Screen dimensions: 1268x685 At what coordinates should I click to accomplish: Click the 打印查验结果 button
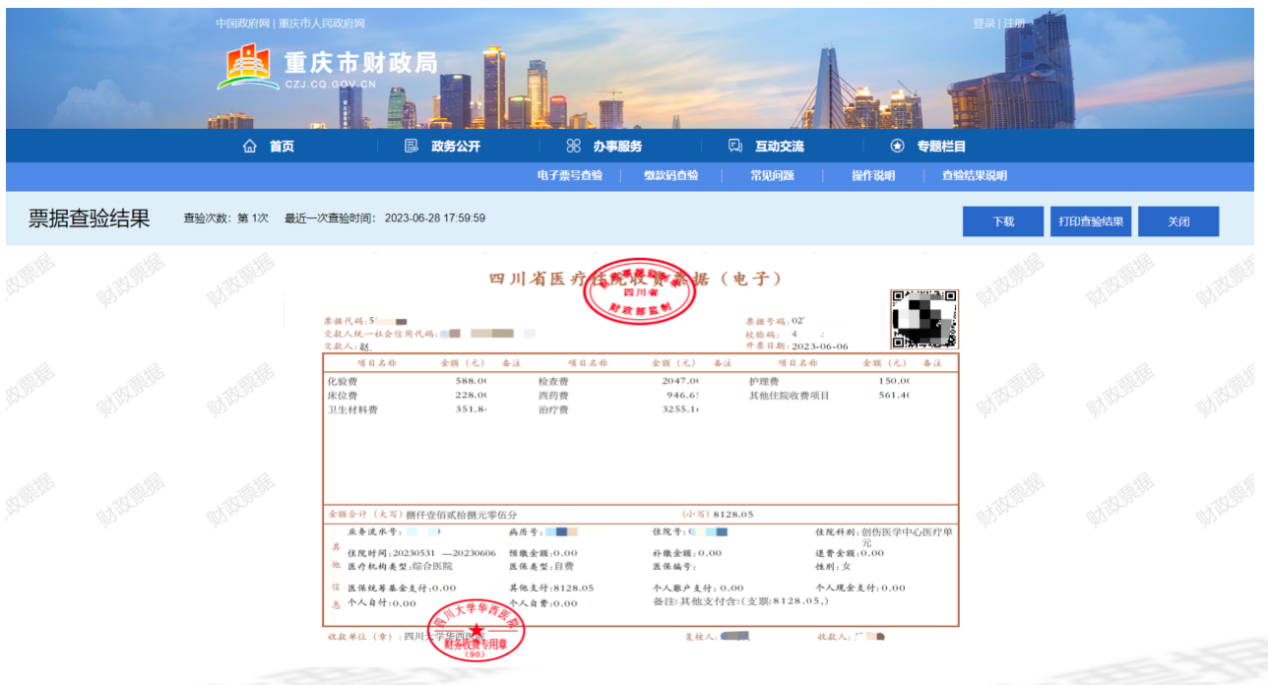click(1090, 221)
